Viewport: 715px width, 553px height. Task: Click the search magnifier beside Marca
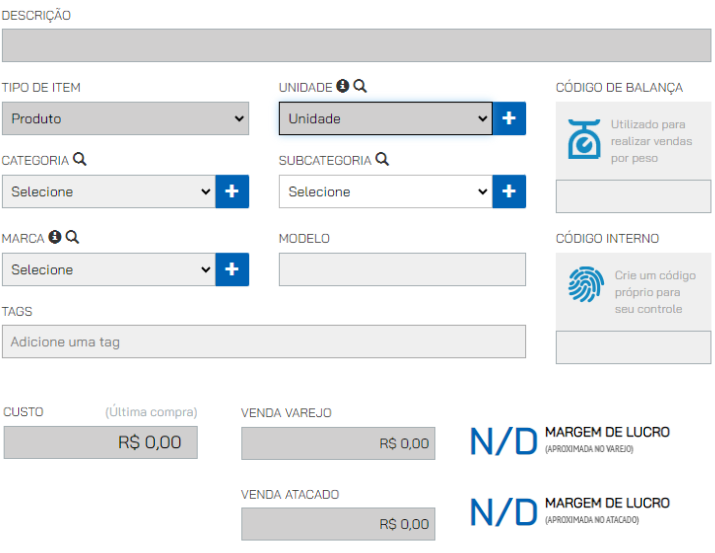(73, 237)
